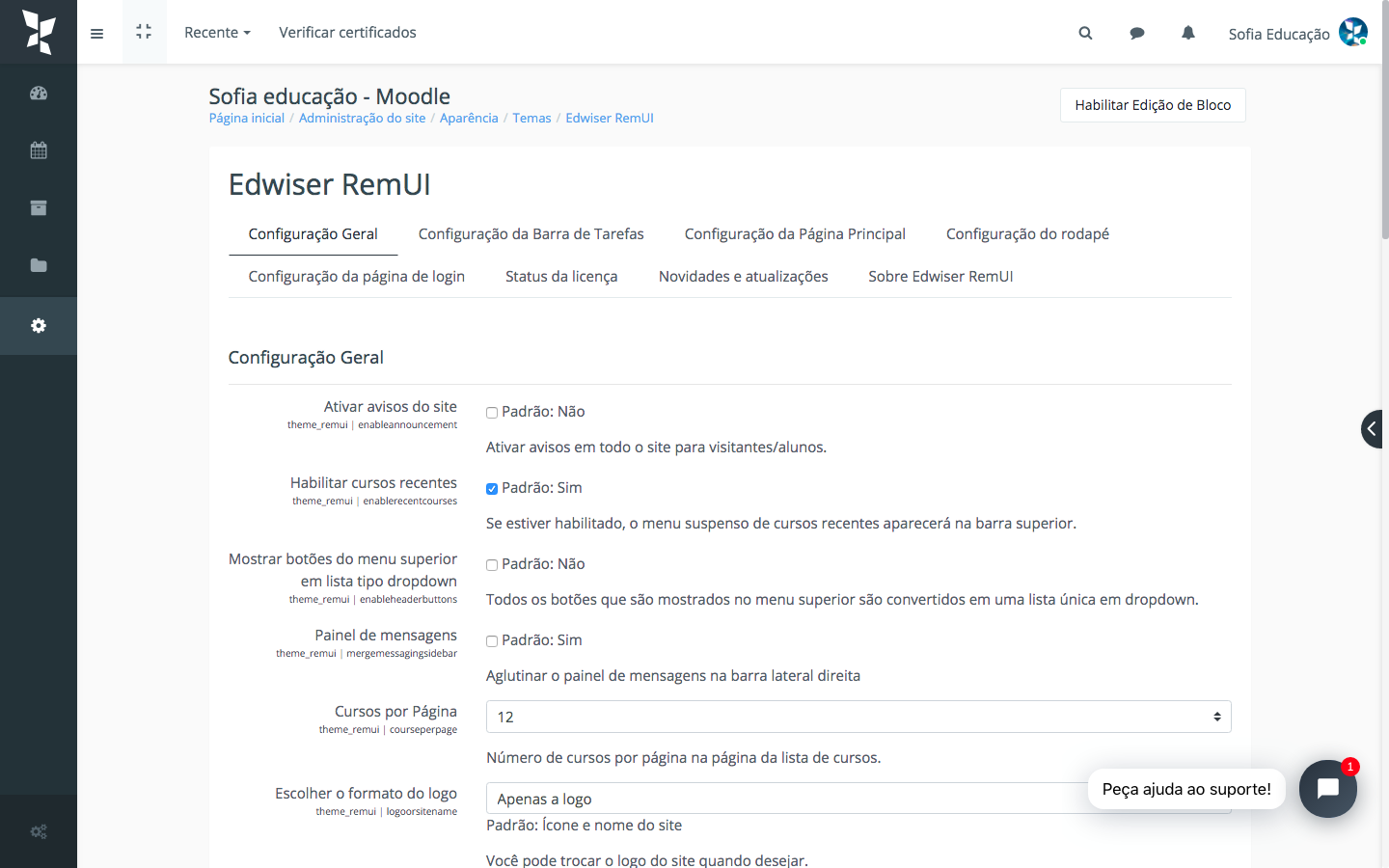
Task: Check the Painel de mensagens checkbox
Action: pyautogui.click(x=492, y=641)
